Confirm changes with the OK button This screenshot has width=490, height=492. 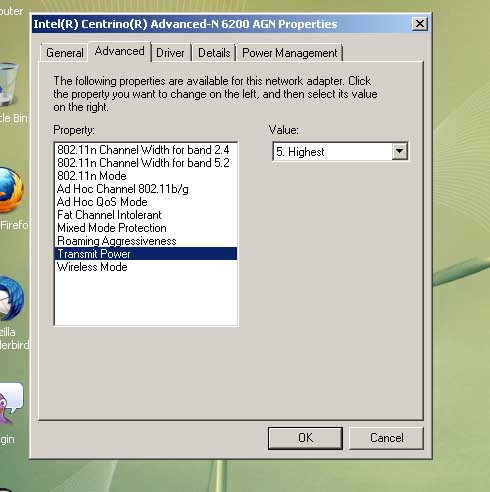305,438
